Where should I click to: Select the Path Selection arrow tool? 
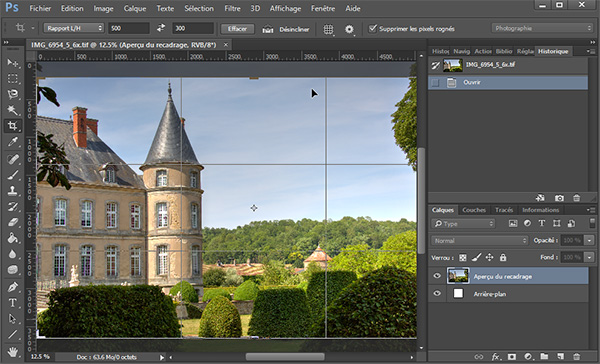point(12,318)
